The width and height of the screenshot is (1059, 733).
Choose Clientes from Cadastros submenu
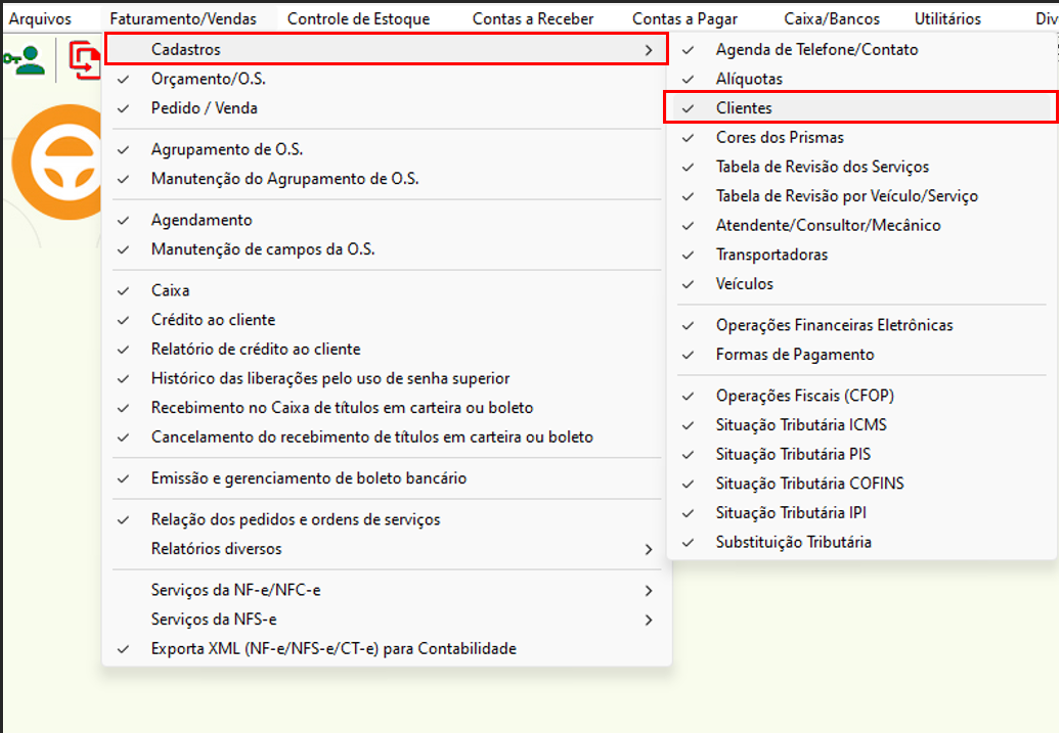point(861,108)
